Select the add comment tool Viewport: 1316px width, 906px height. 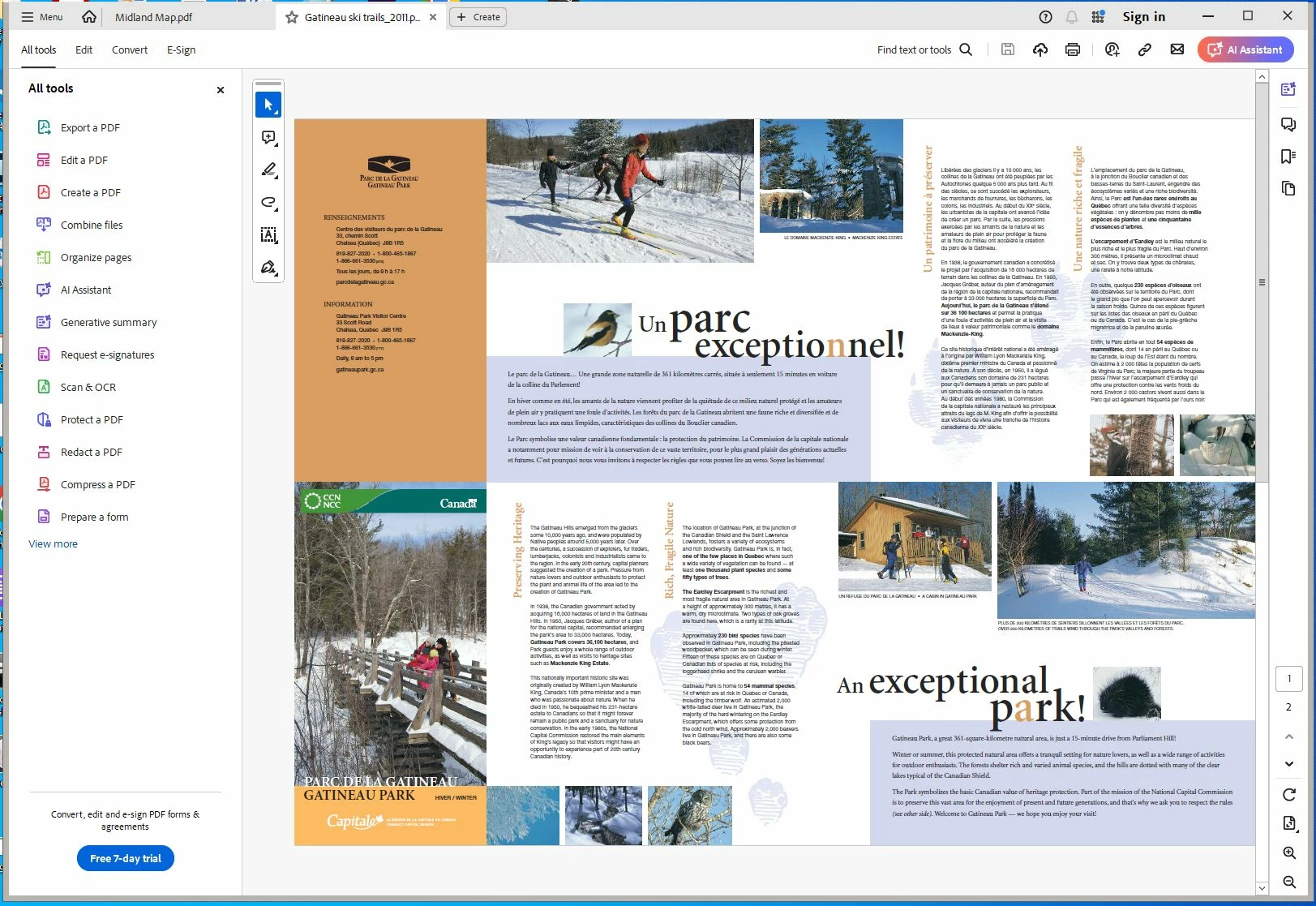[x=268, y=137]
